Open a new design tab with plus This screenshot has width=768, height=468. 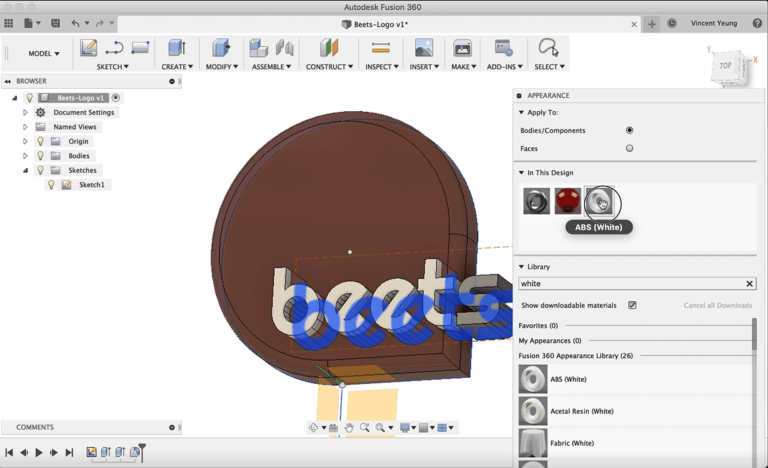(x=651, y=24)
